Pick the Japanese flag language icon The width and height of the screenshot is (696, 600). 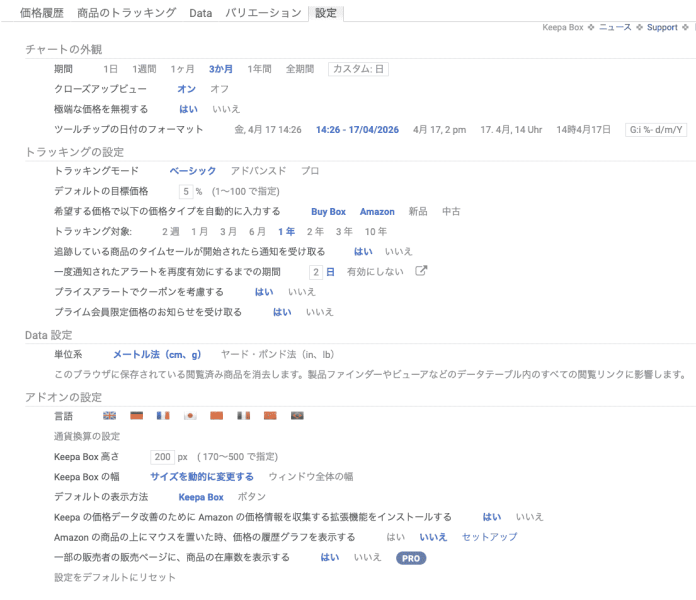190,415
